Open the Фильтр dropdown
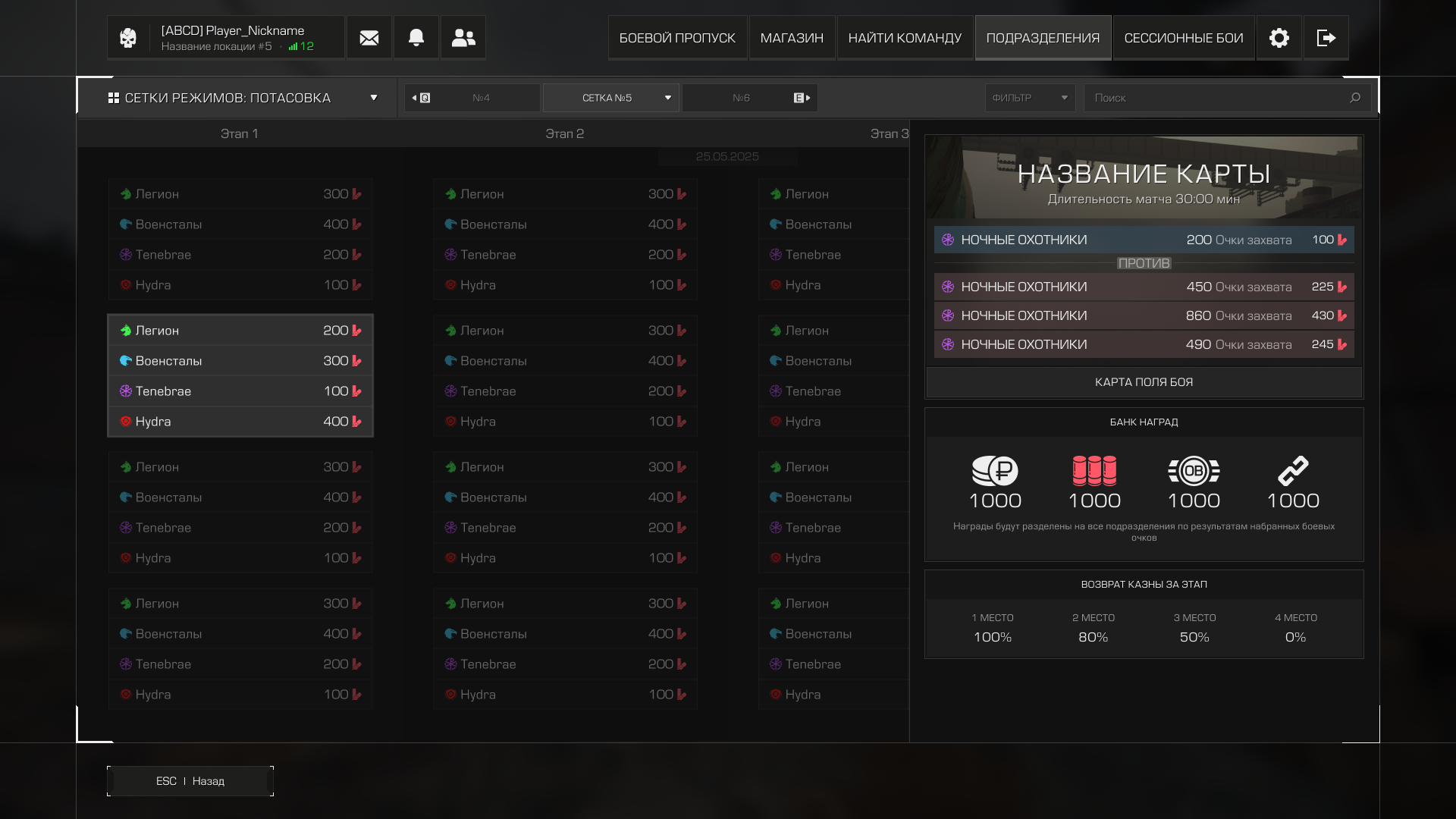The height and width of the screenshot is (819, 1456). point(1030,98)
